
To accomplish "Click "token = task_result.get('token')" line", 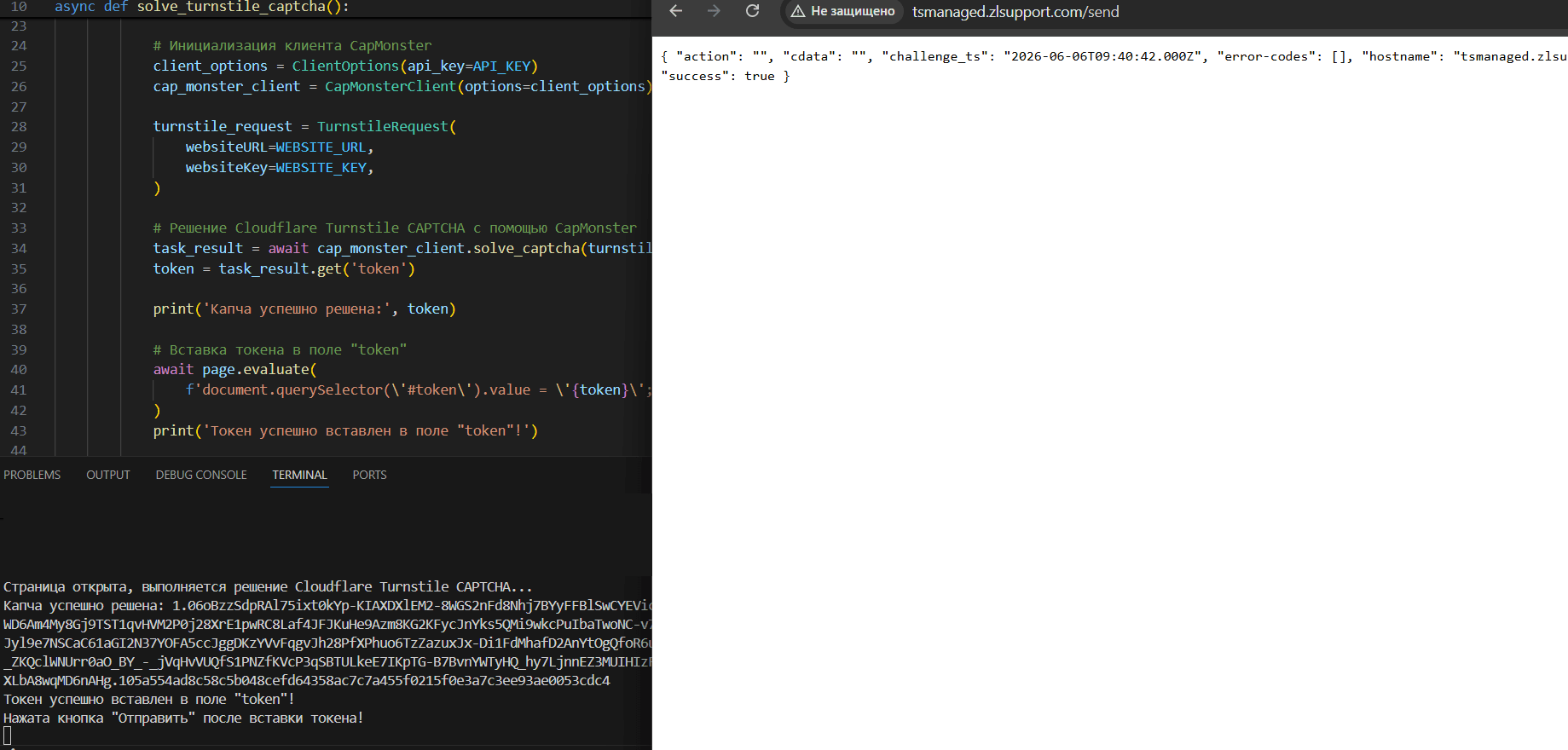I will 284,268.
